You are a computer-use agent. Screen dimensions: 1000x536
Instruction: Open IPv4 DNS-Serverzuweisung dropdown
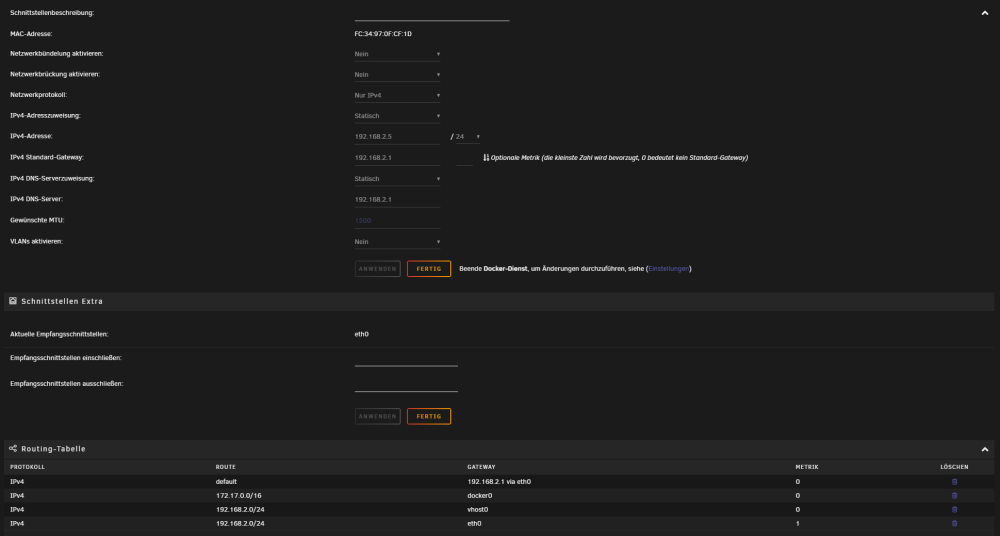pyautogui.click(x=397, y=179)
